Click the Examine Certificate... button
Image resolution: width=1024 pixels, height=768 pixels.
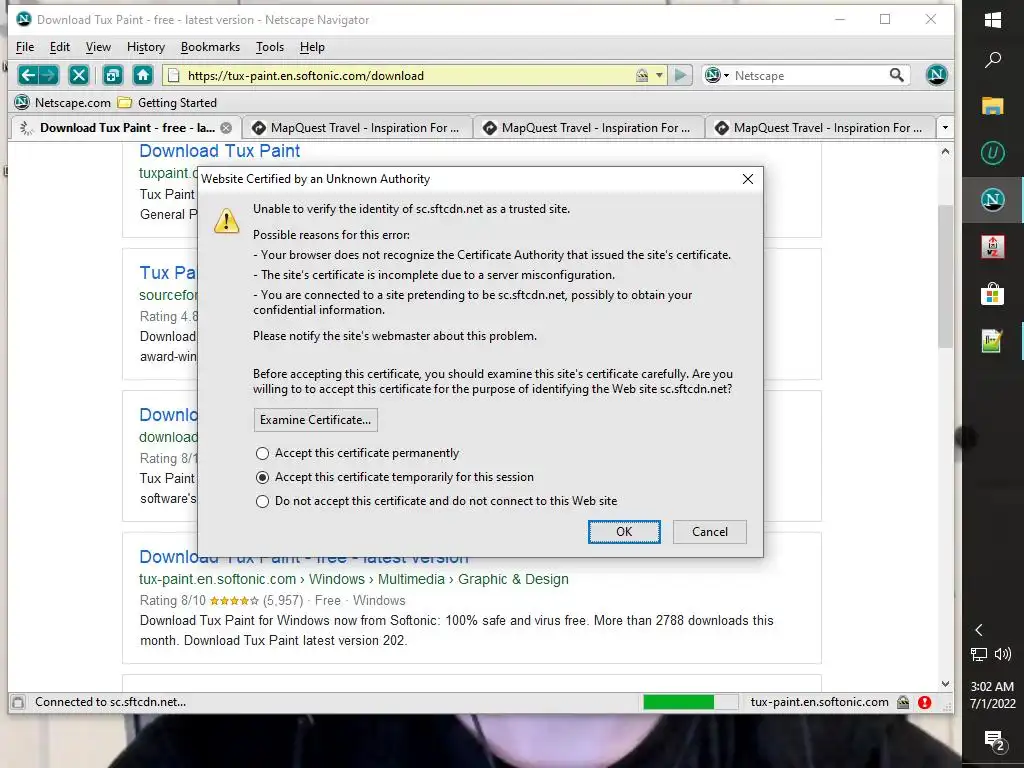(315, 420)
